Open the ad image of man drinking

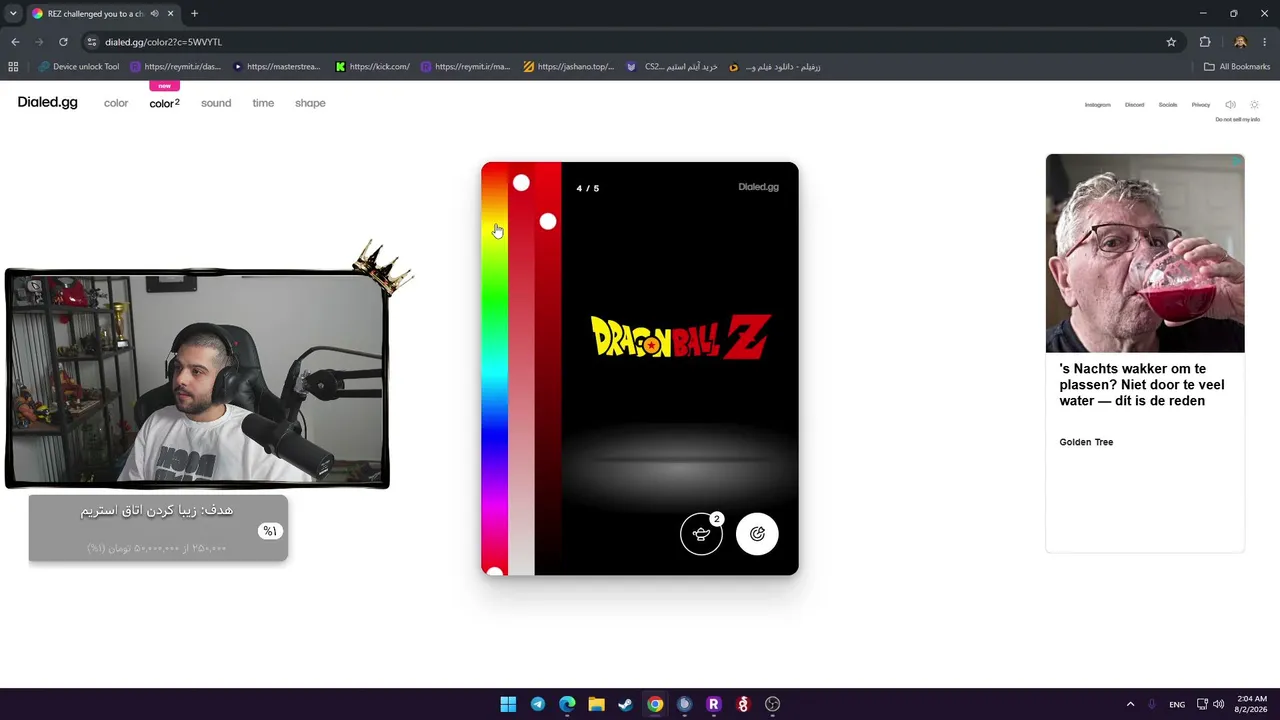[x=1145, y=253]
